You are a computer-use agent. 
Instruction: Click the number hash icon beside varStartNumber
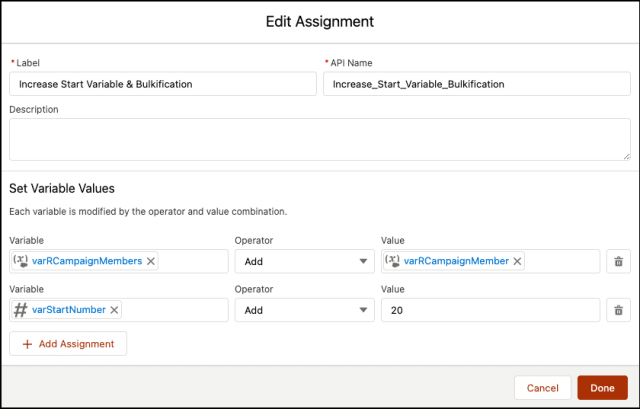point(20,310)
